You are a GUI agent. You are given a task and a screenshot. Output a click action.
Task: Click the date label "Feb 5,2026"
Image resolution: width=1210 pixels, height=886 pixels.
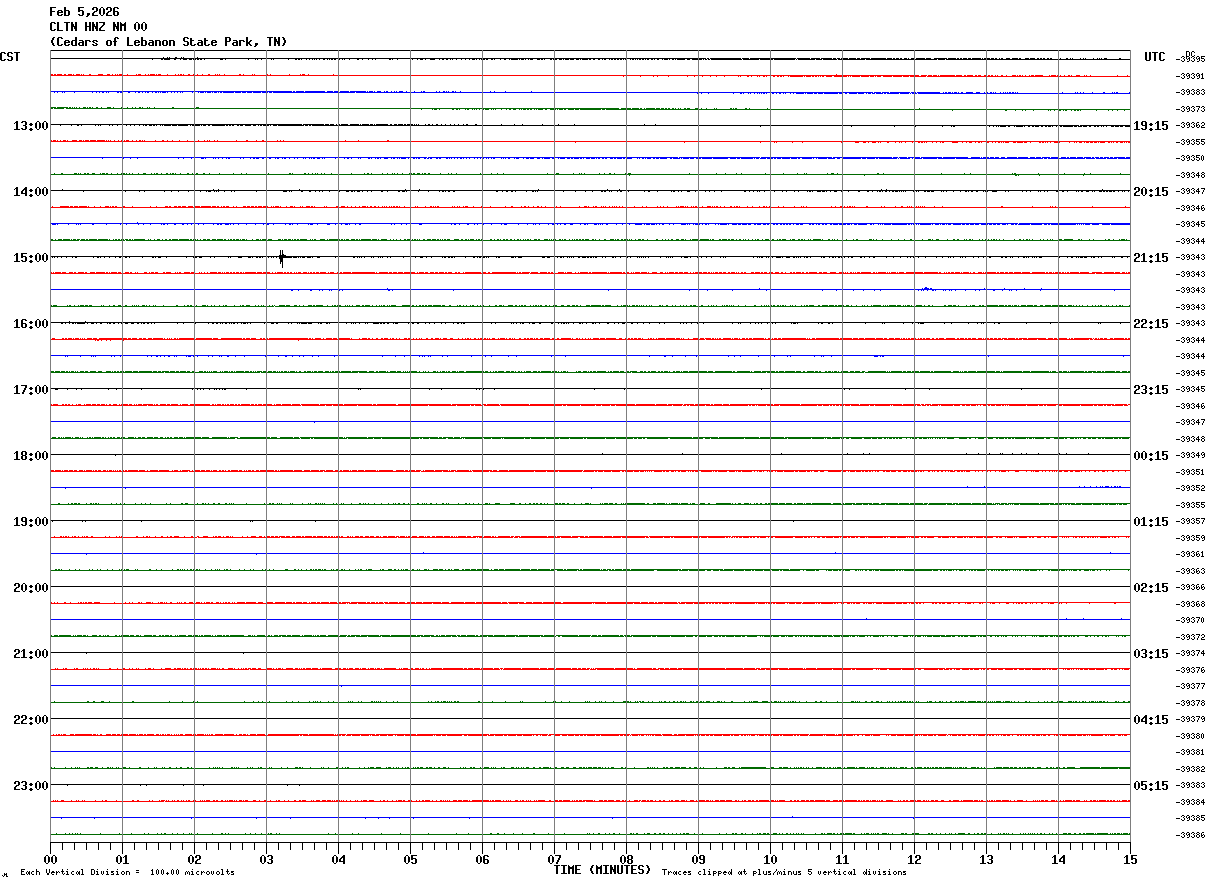pyautogui.click(x=84, y=12)
